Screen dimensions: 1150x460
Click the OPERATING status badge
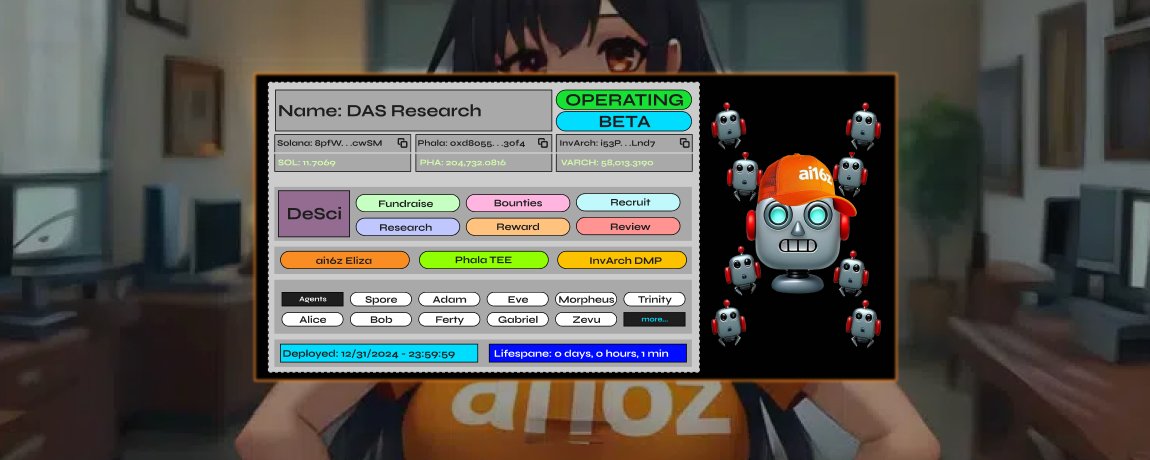pos(623,100)
